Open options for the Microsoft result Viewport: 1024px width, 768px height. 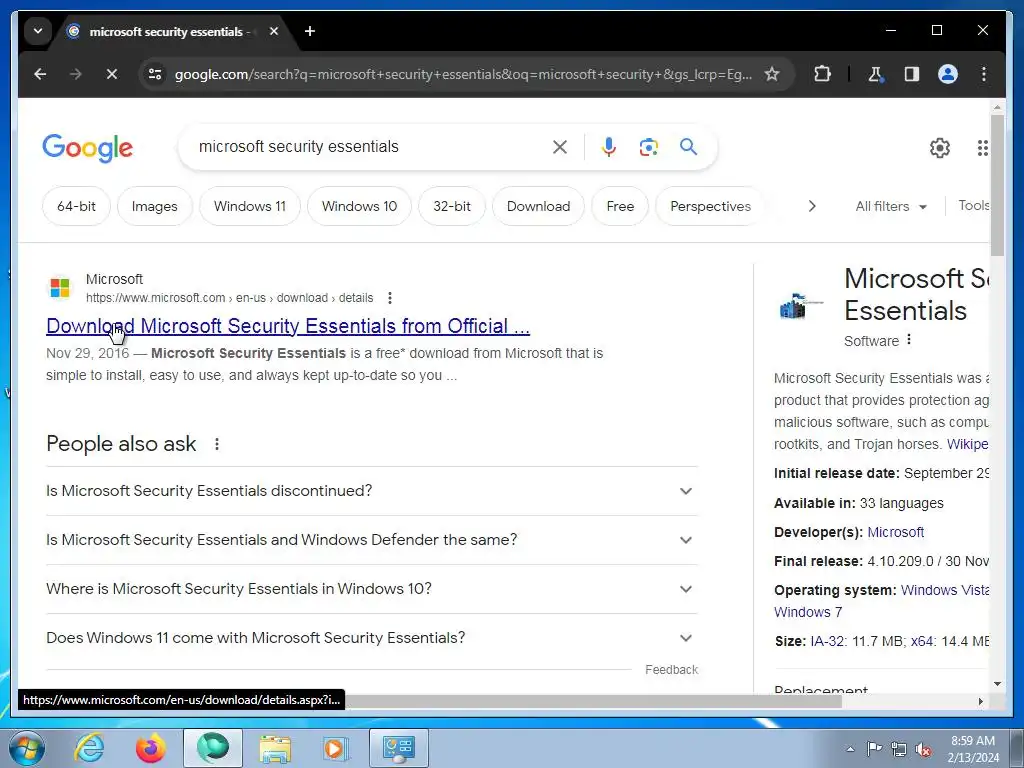point(390,298)
